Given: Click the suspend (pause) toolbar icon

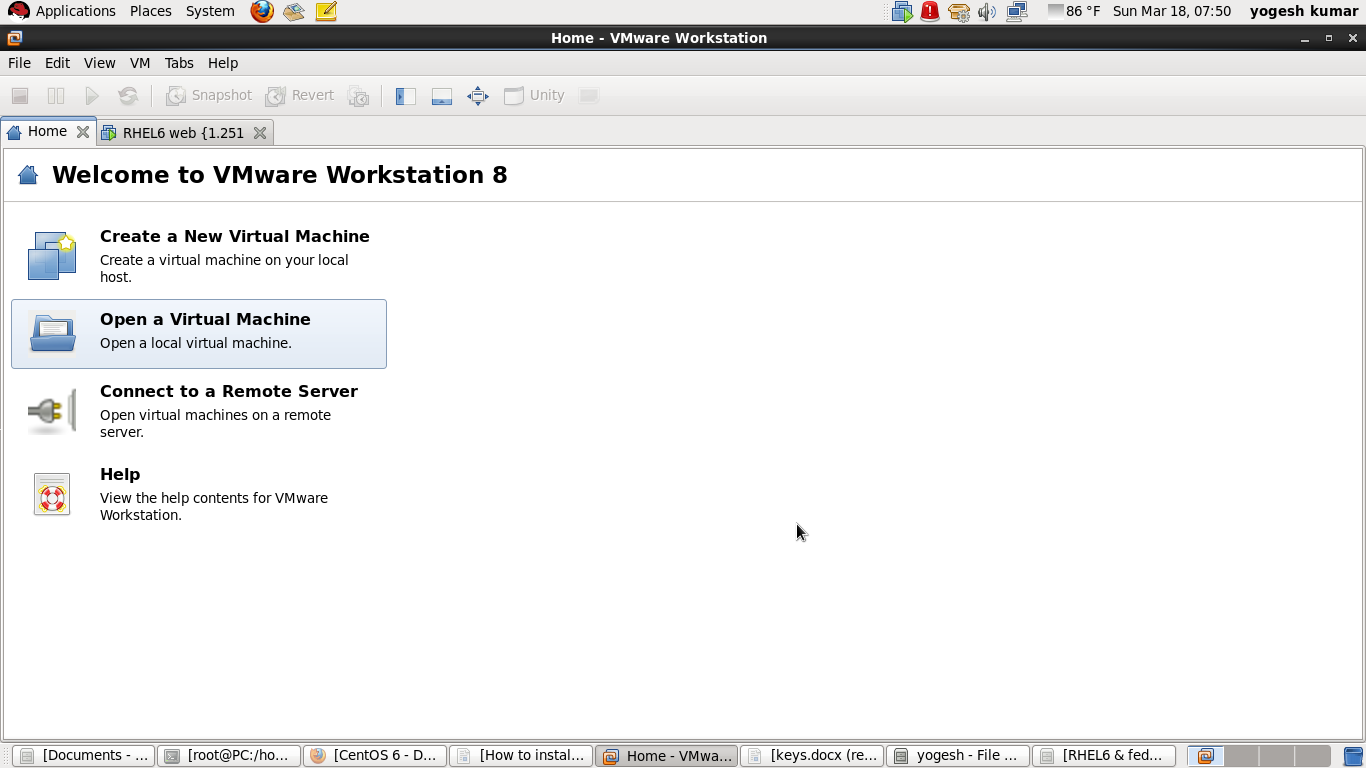Looking at the screenshot, I should [x=56, y=96].
